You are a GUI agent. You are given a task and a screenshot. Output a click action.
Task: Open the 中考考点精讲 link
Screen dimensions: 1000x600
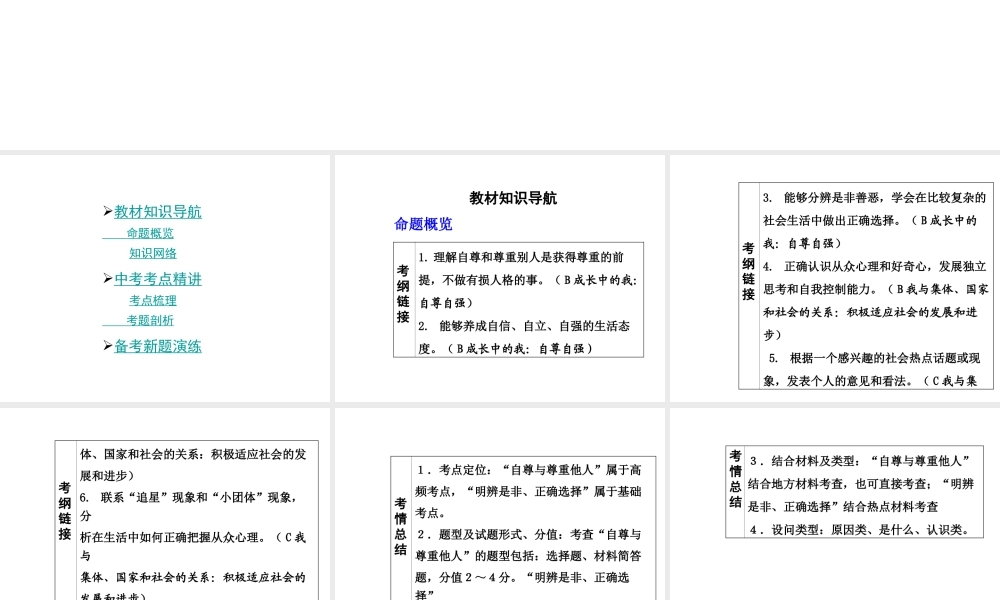click(158, 279)
